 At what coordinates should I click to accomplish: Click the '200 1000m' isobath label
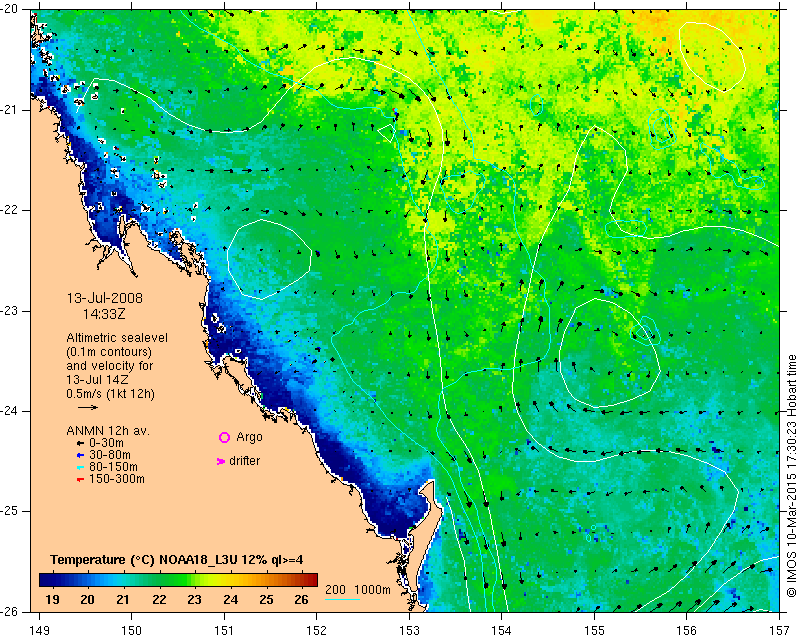[358, 589]
